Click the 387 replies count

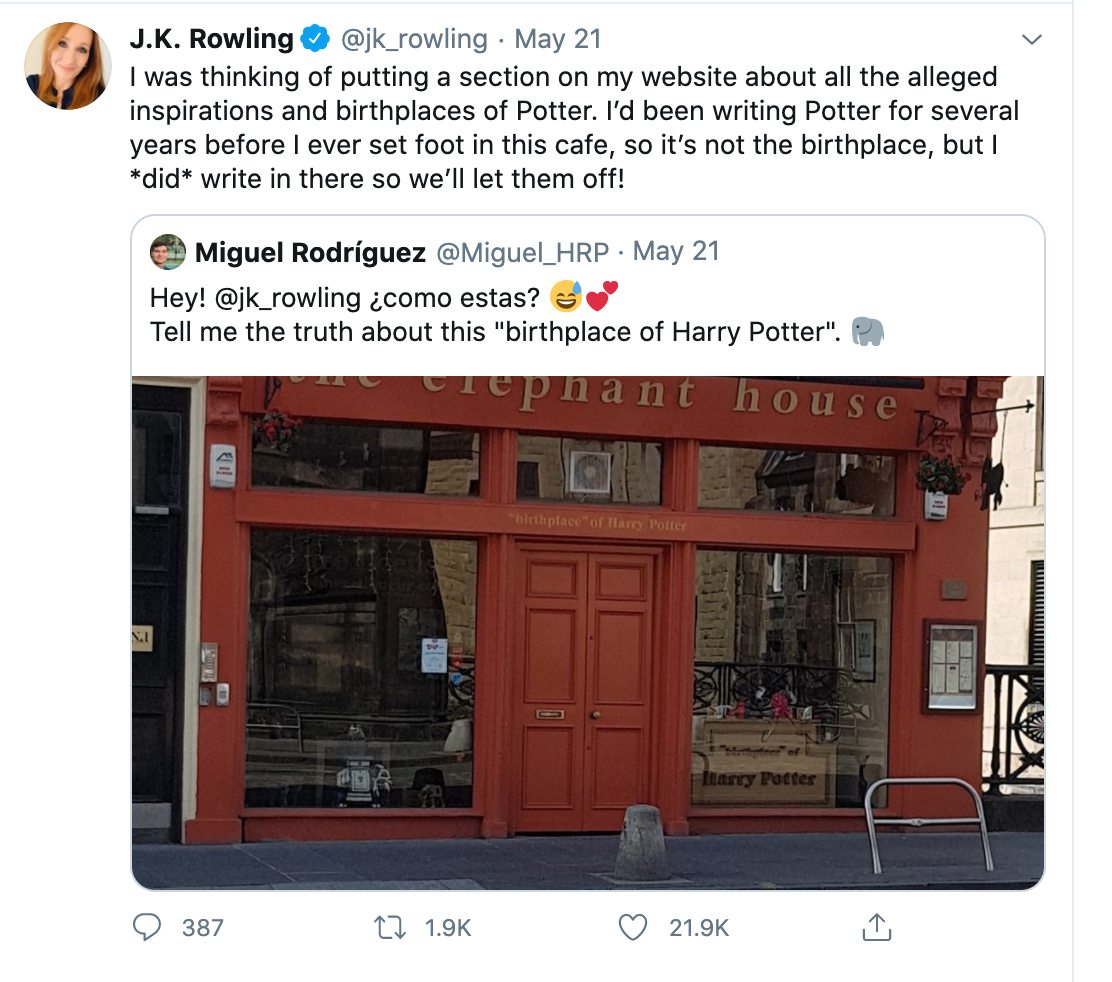pos(203,927)
